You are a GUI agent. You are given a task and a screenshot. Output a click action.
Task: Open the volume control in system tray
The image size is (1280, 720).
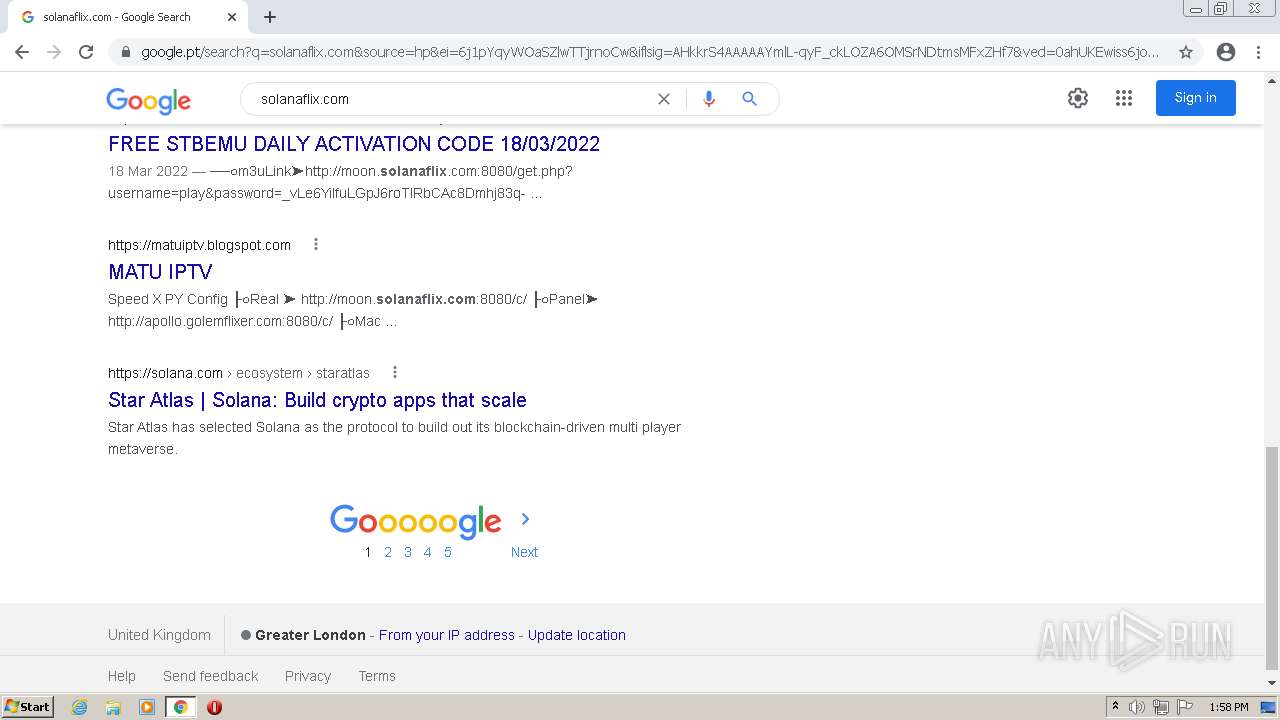coord(1137,707)
